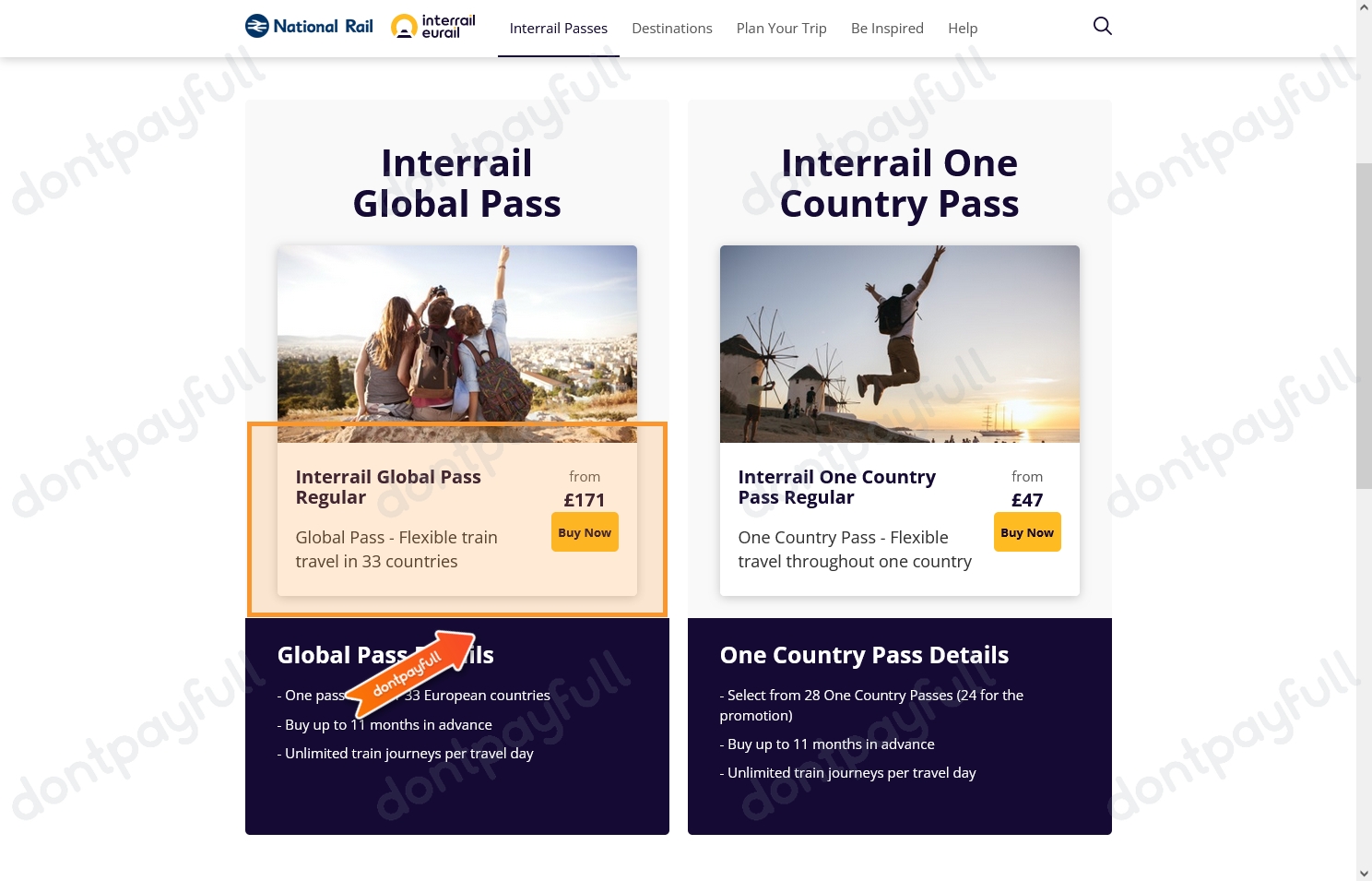
Task: Open the Help menu item
Action: [963, 29]
